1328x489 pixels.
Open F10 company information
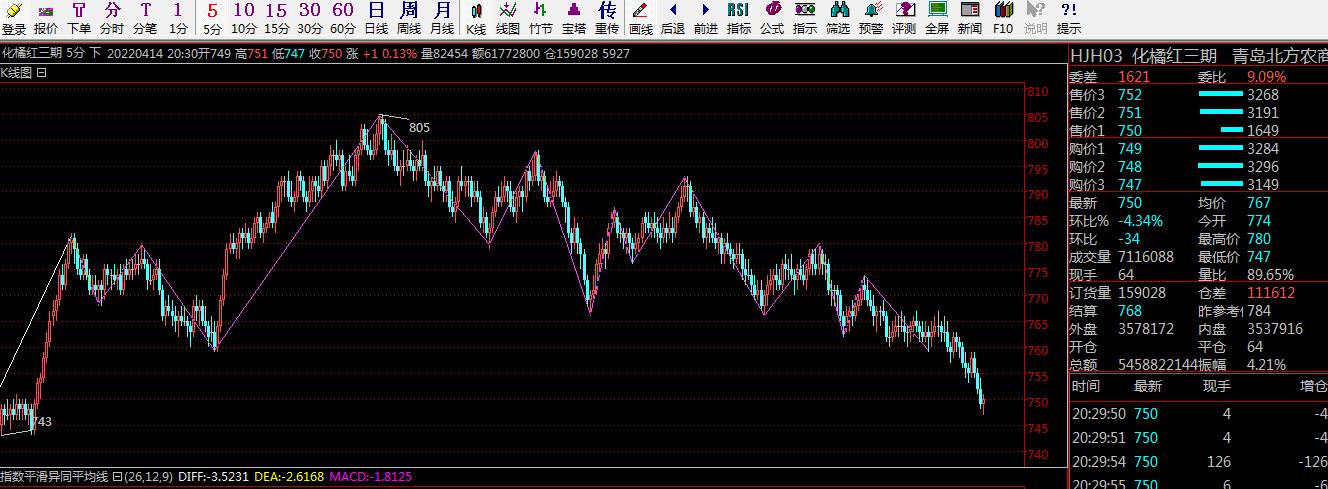pyautogui.click(x=1003, y=18)
